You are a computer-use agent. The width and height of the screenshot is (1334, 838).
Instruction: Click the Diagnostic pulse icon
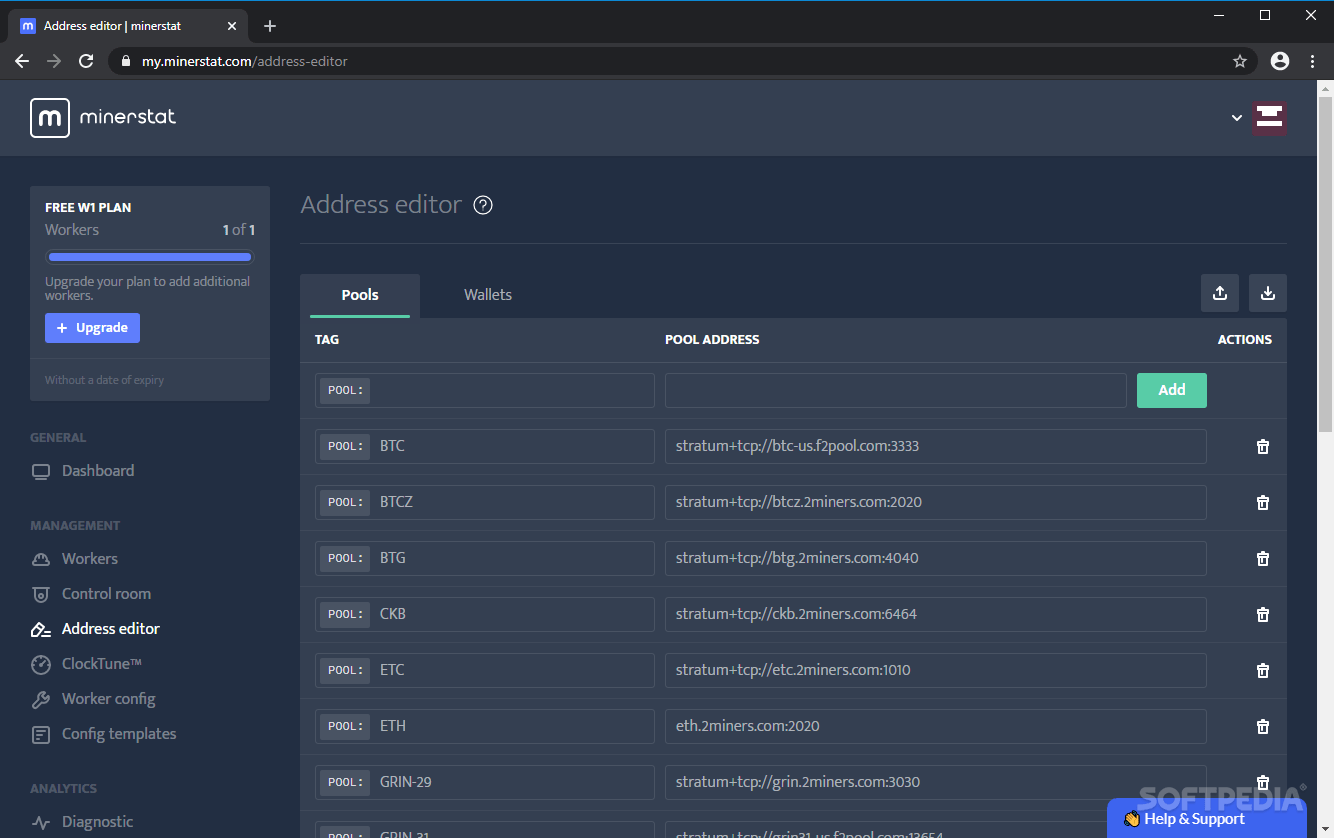tap(41, 822)
